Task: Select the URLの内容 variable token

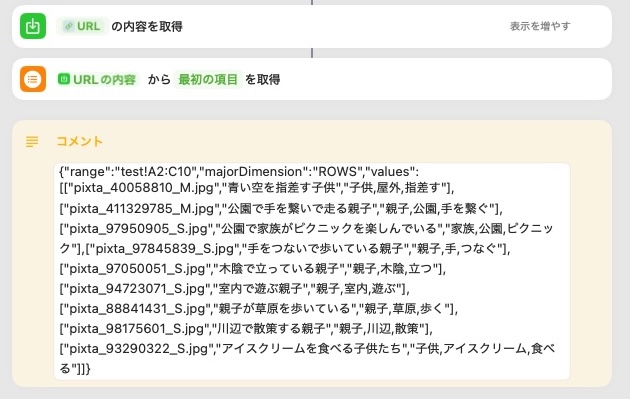Action: (97, 80)
